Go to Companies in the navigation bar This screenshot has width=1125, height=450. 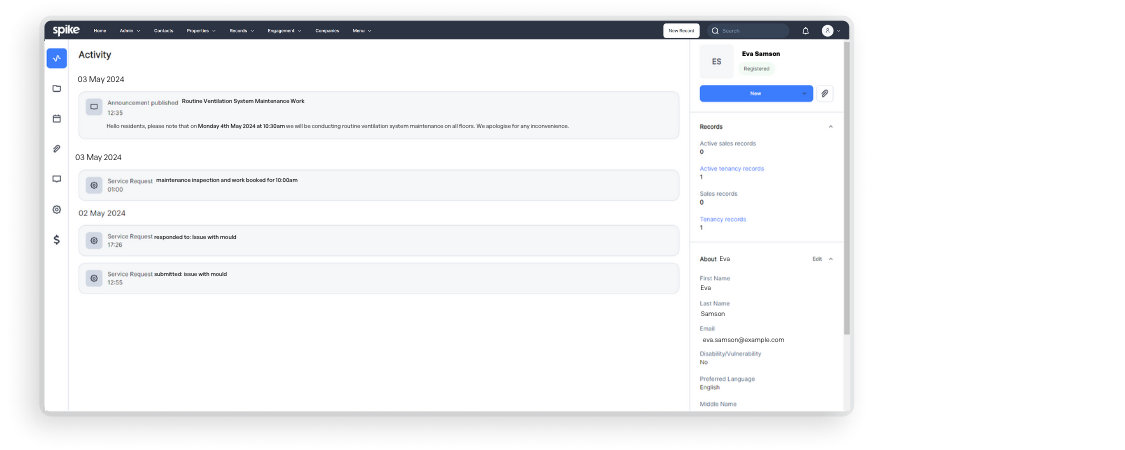click(x=327, y=31)
